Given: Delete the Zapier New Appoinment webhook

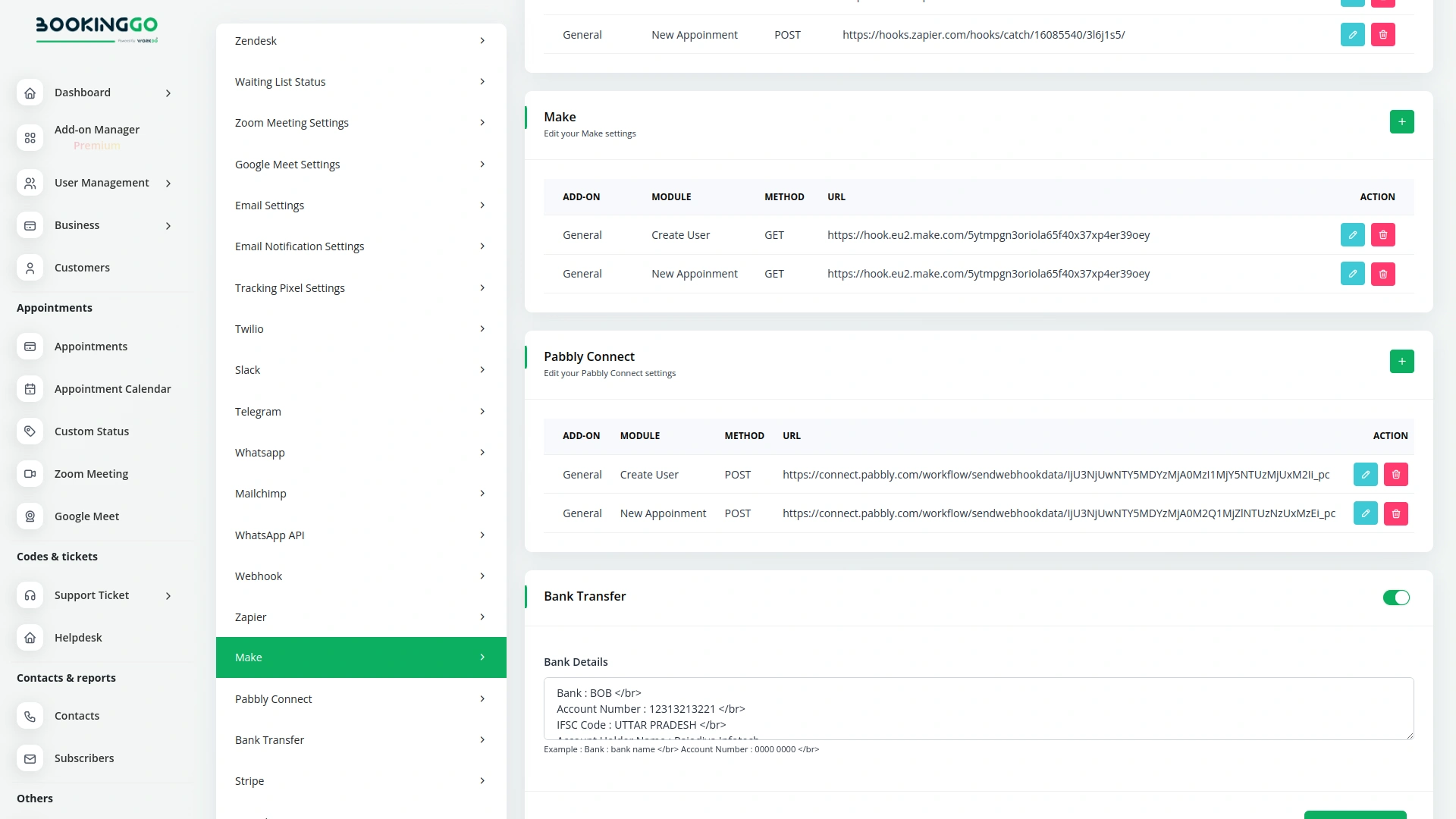Looking at the screenshot, I should pyautogui.click(x=1382, y=34).
